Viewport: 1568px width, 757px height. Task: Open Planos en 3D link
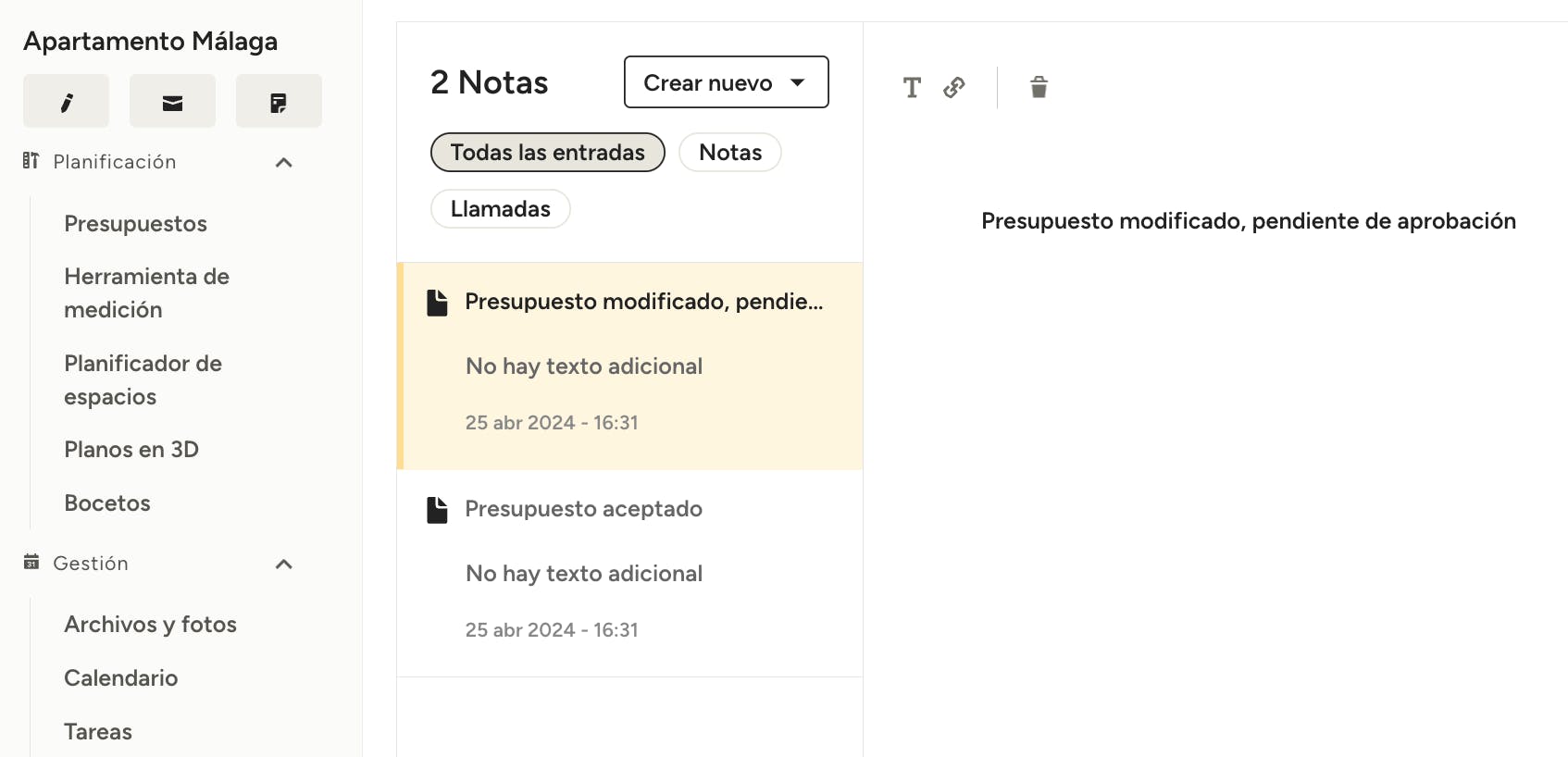[131, 450]
